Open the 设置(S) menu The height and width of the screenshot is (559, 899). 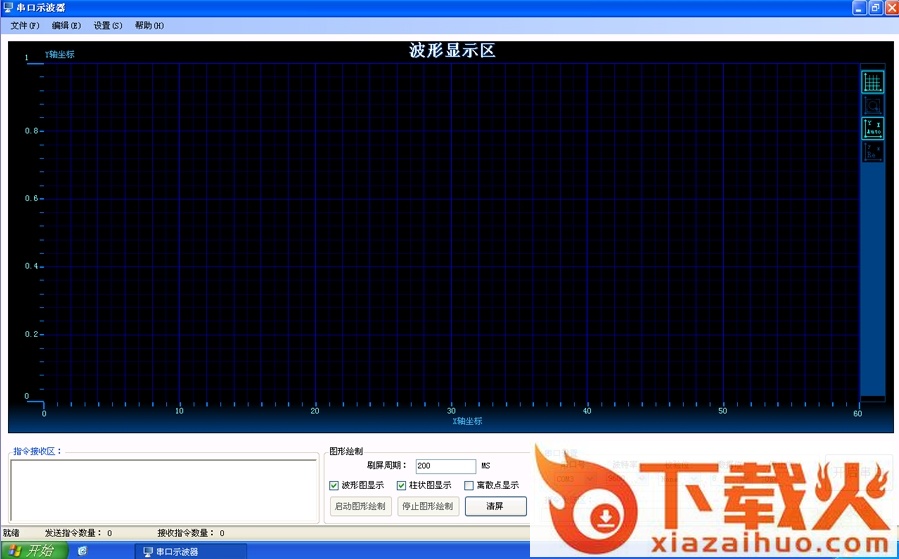(x=108, y=25)
